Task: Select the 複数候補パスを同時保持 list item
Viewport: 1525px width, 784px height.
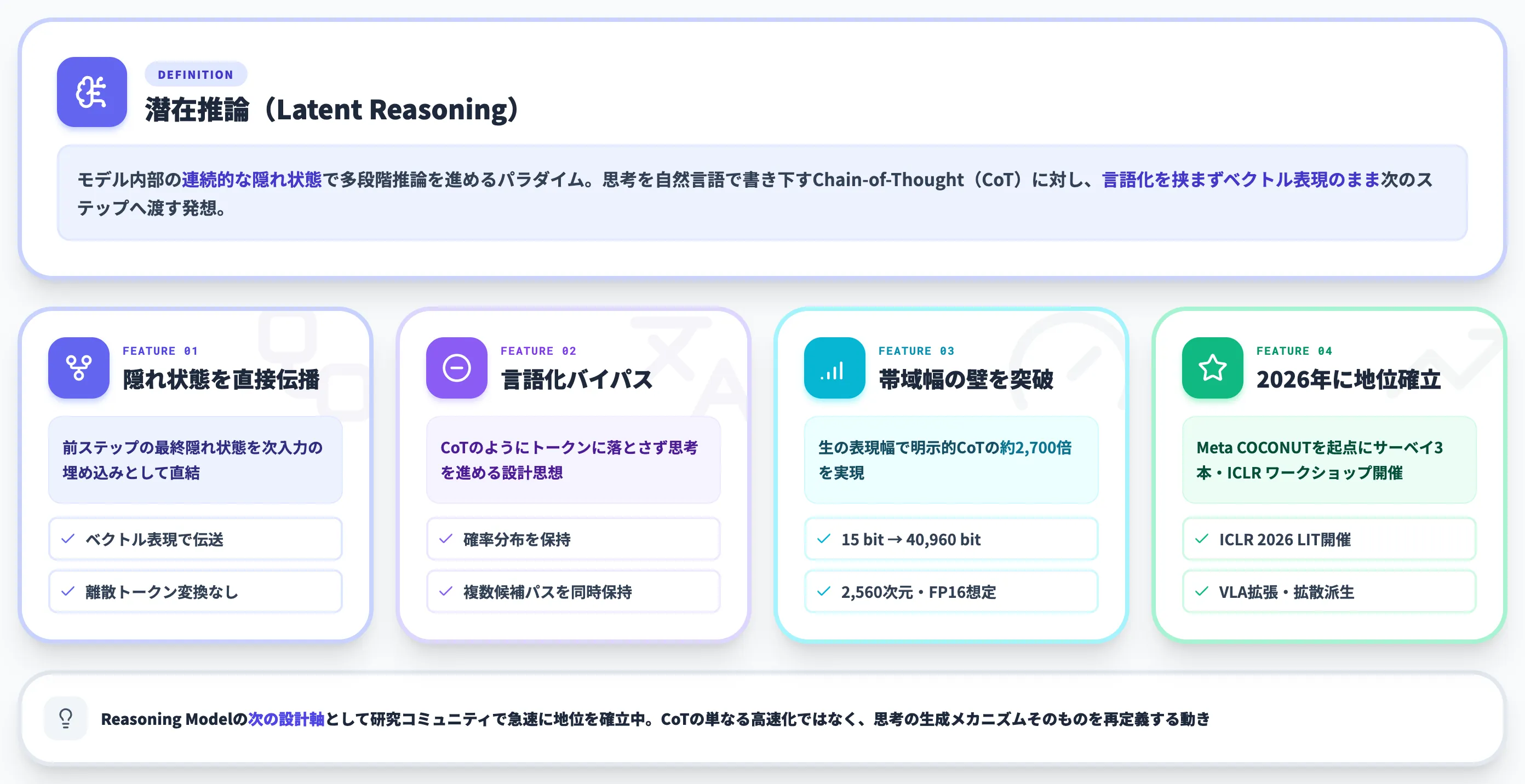Action: [573, 591]
